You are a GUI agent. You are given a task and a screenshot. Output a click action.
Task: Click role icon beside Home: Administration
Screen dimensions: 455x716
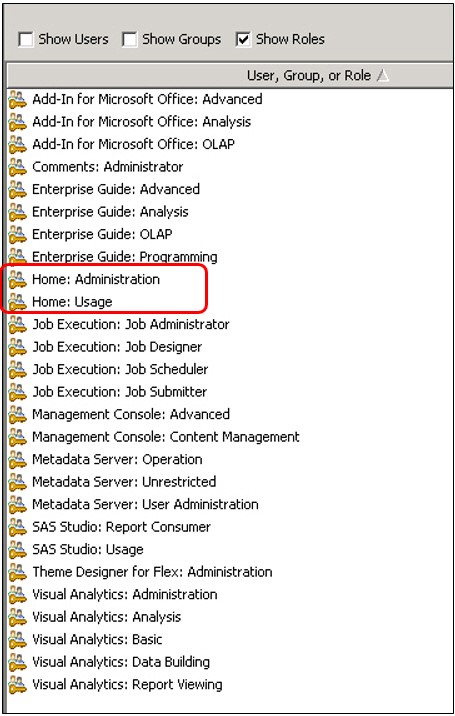tap(17, 279)
